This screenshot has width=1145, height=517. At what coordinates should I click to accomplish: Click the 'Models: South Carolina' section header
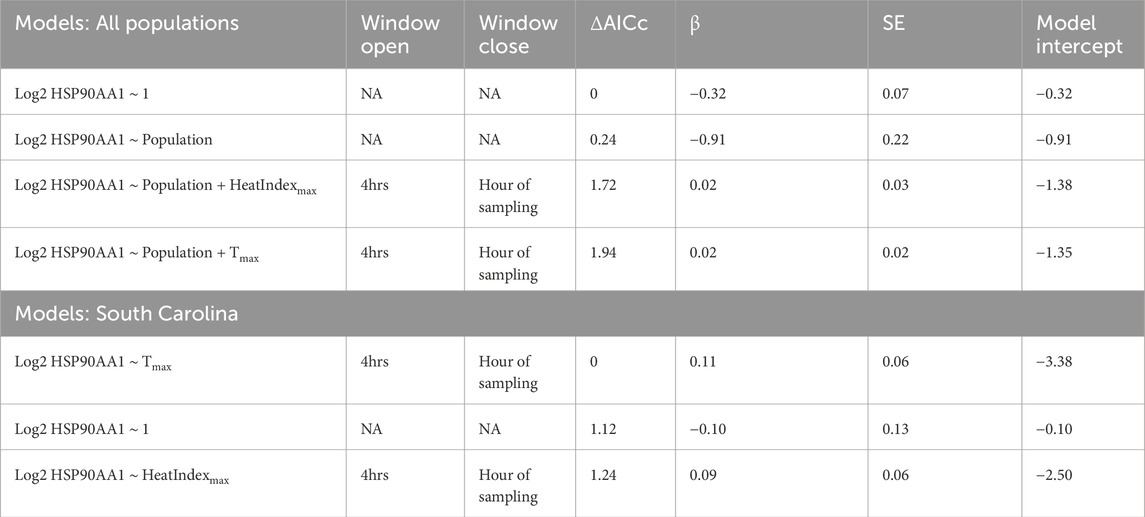coord(572,313)
